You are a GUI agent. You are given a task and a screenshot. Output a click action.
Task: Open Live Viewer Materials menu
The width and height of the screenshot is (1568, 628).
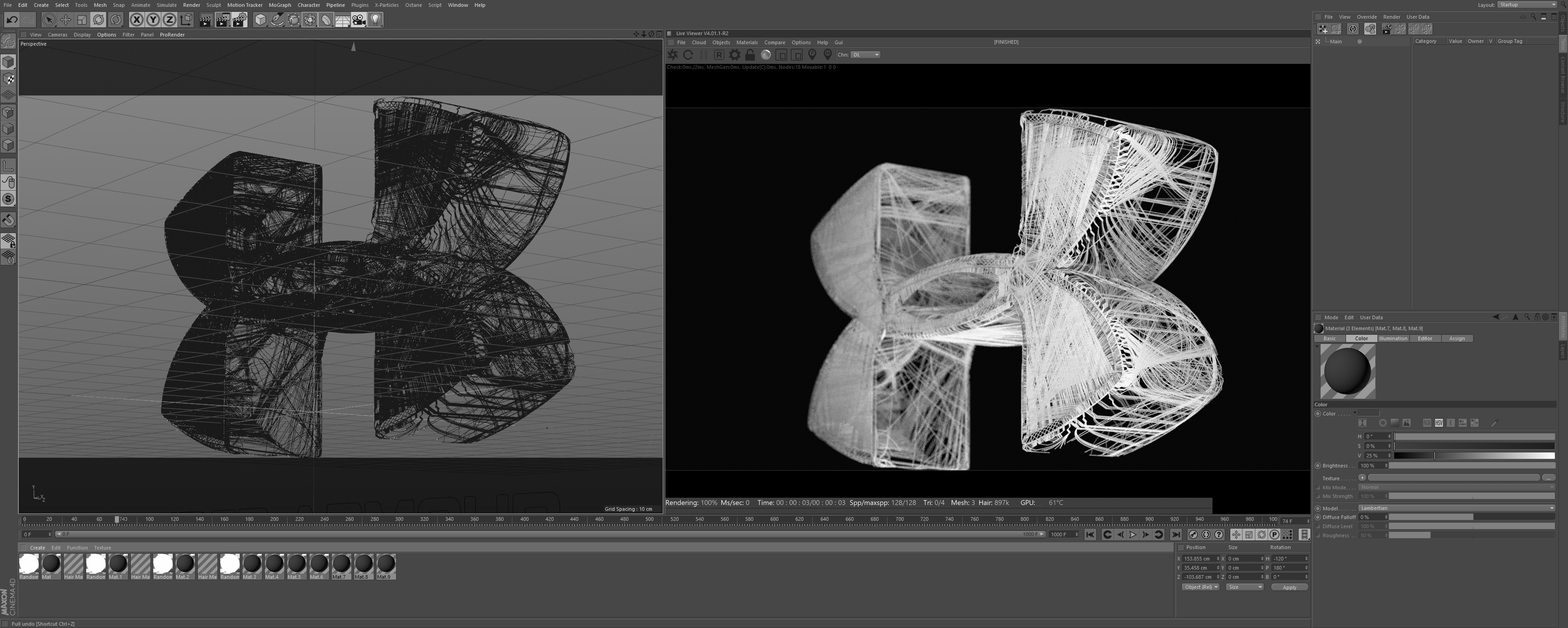click(x=747, y=42)
